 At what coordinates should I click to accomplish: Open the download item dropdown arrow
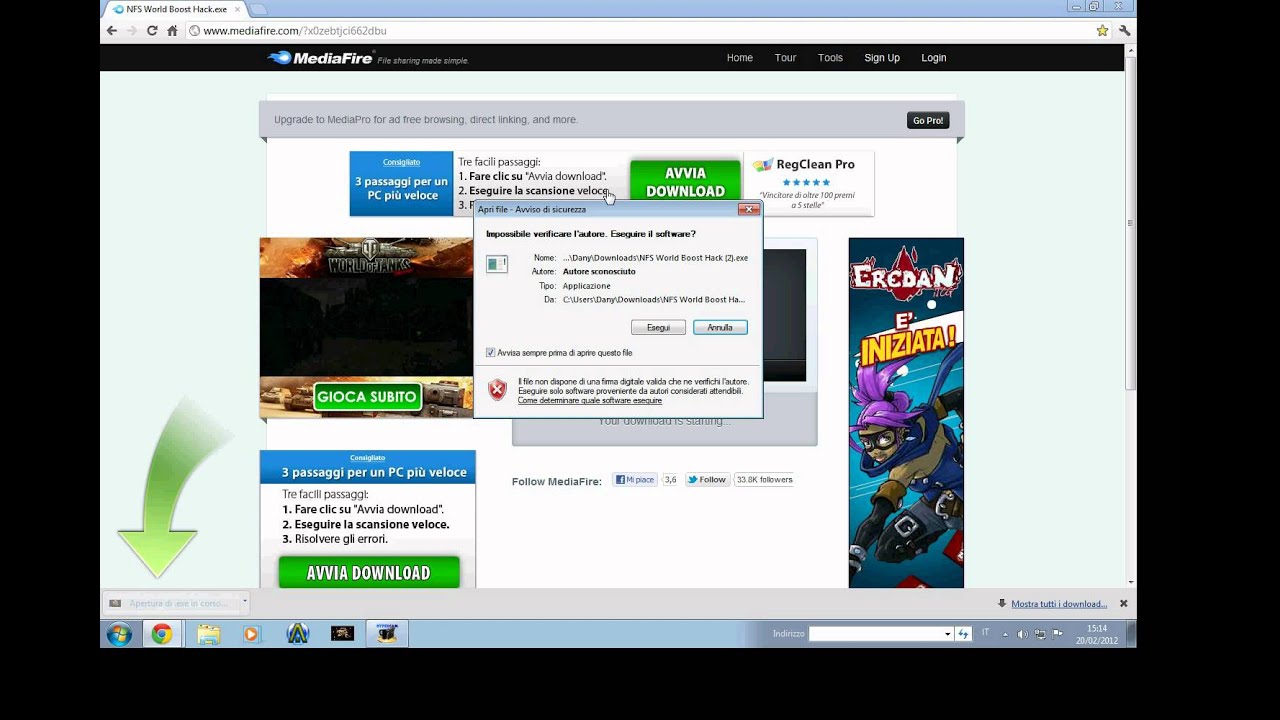pos(244,603)
